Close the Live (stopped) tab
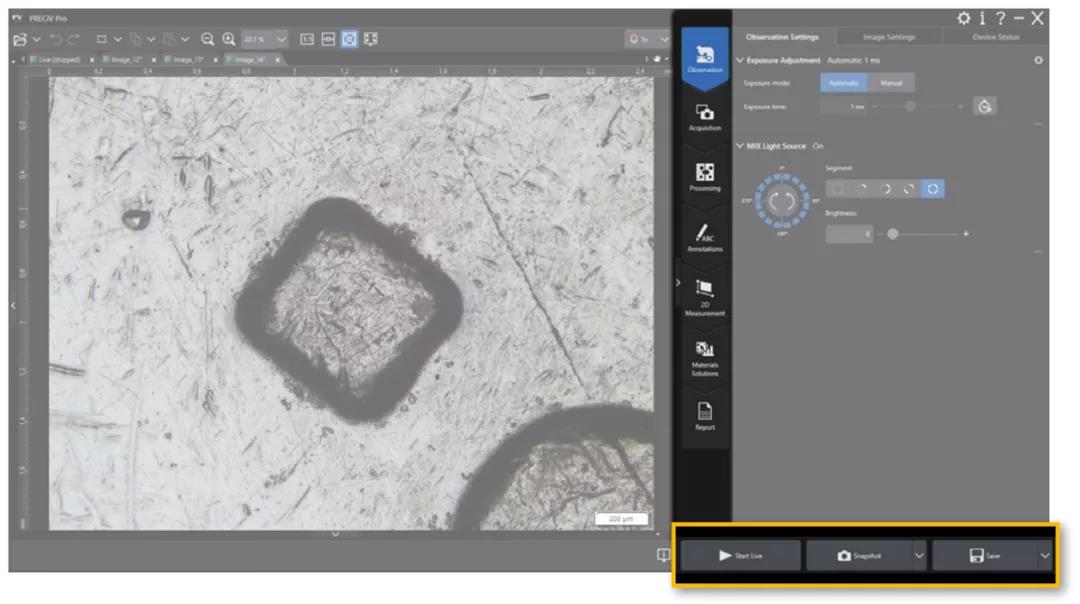The width and height of the screenshot is (1080, 604). point(92,60)
